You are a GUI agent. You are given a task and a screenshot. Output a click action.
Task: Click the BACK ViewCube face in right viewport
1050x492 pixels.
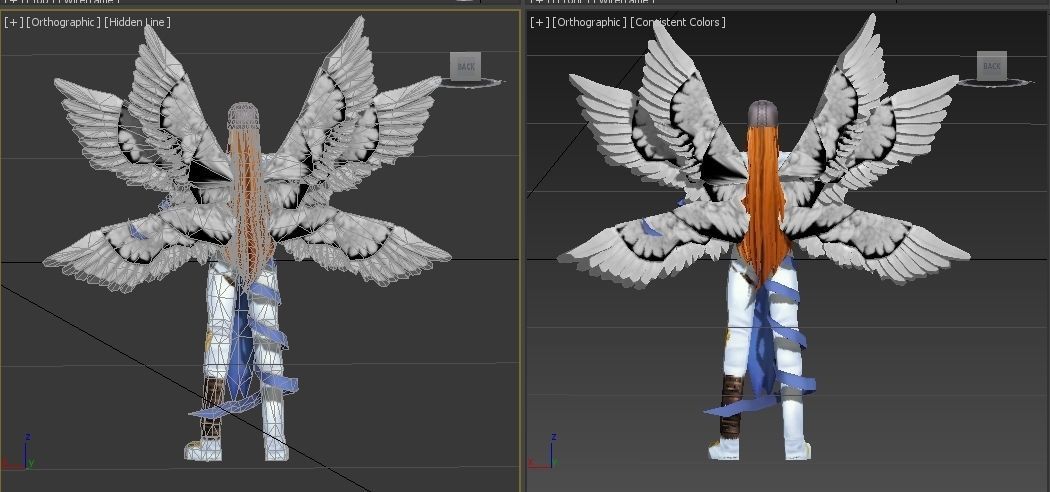coord(992,66)
